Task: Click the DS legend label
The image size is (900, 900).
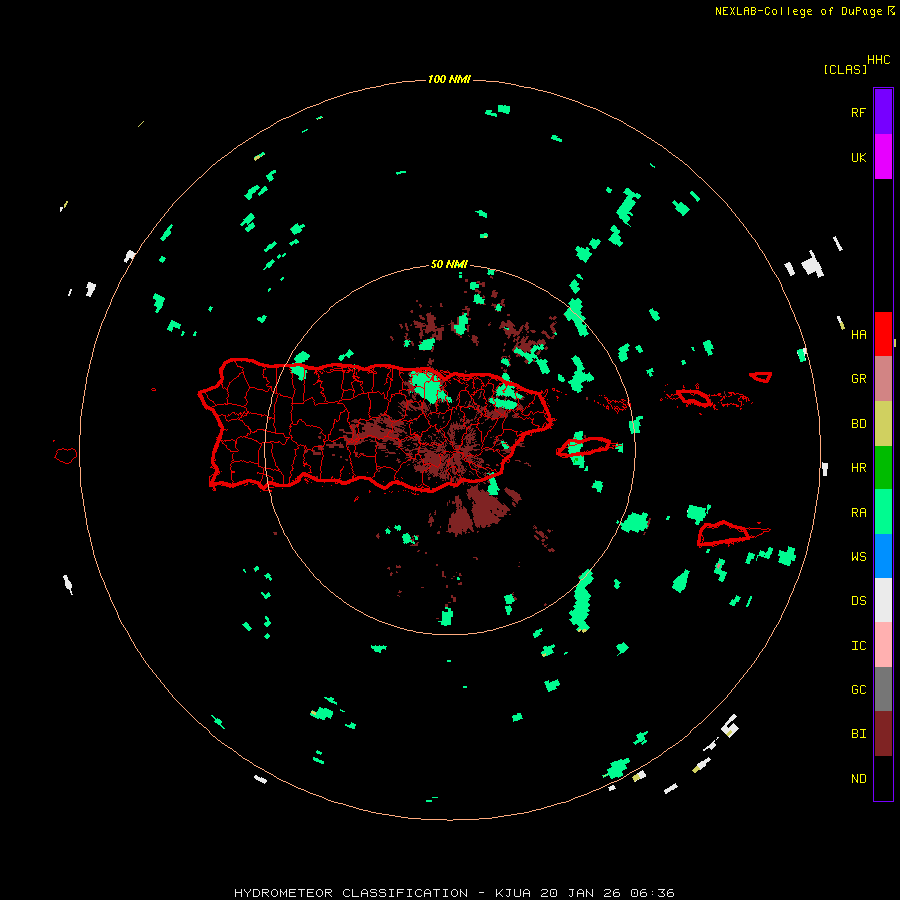Action: click(x=858, y=601)
